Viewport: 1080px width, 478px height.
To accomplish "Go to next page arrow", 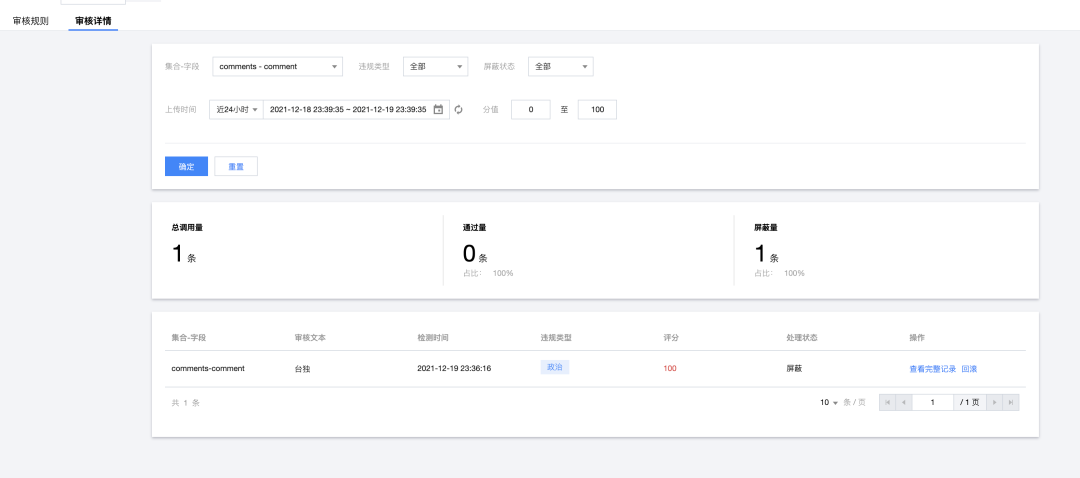I will (x=995, y=402).
